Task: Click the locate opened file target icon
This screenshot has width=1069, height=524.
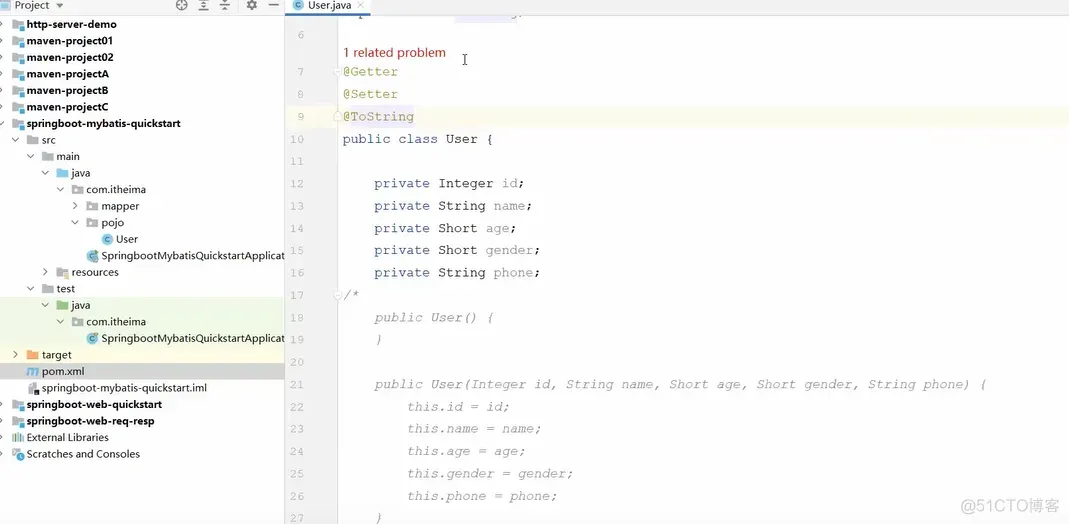Action: (x=181, y=5)
